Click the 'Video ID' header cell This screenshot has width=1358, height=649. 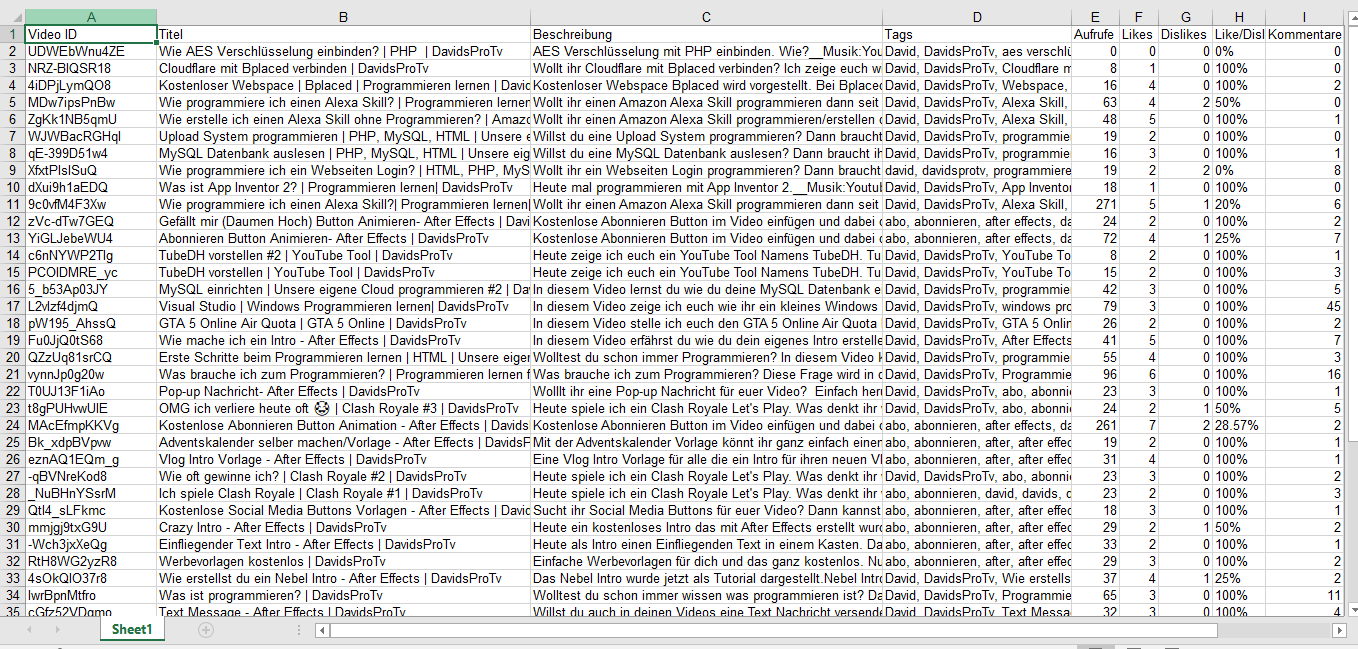coord(90,35)
